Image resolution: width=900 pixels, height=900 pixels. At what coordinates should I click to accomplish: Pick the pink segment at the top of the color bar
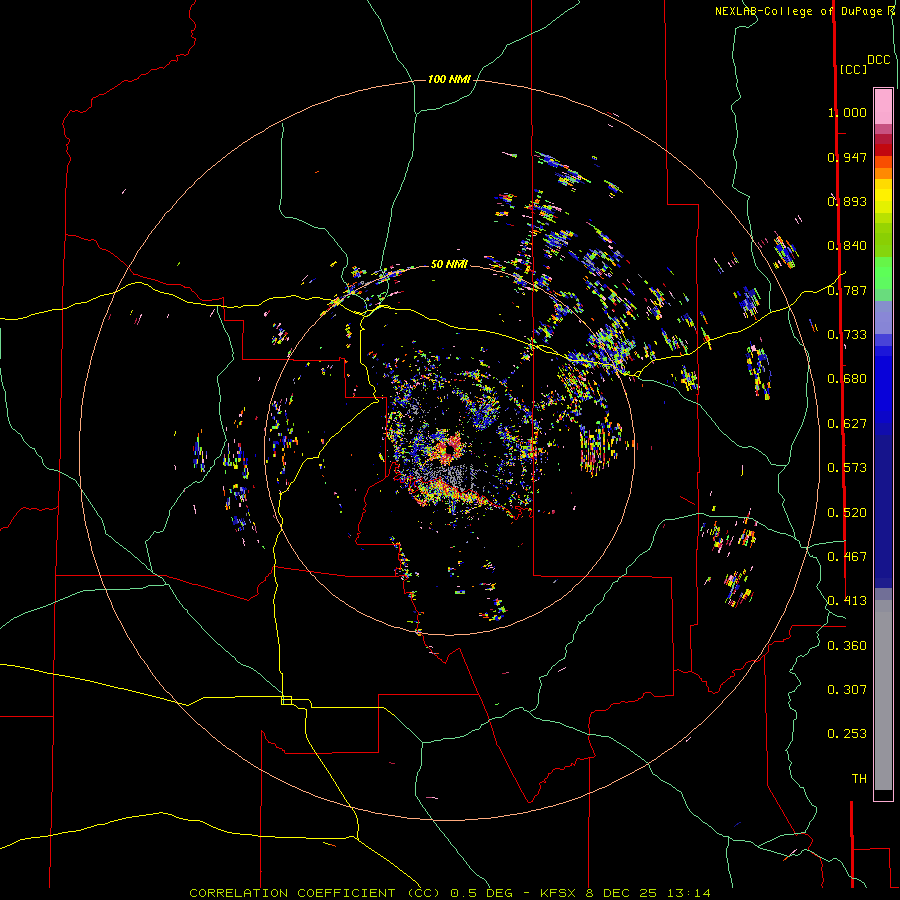click(883, 107)
